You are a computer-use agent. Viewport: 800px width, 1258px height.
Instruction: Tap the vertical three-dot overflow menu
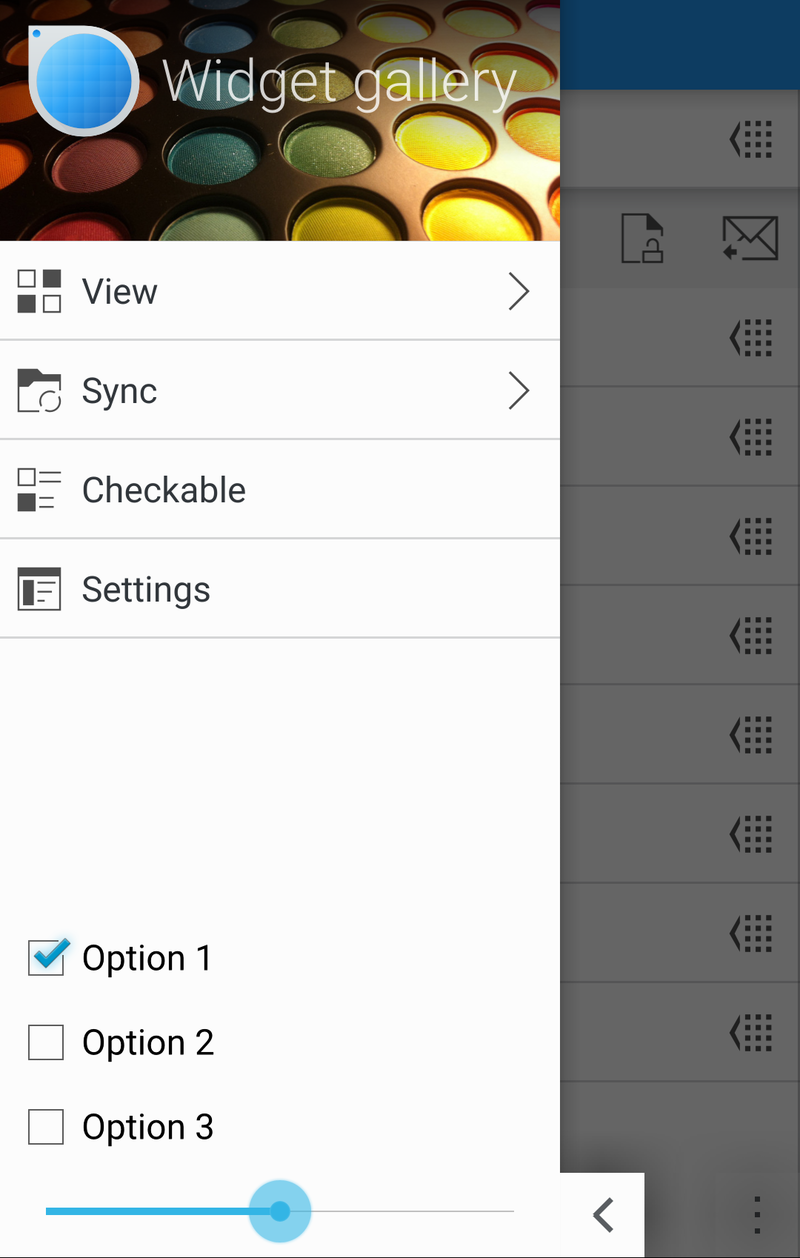[x=757, y=1214]
